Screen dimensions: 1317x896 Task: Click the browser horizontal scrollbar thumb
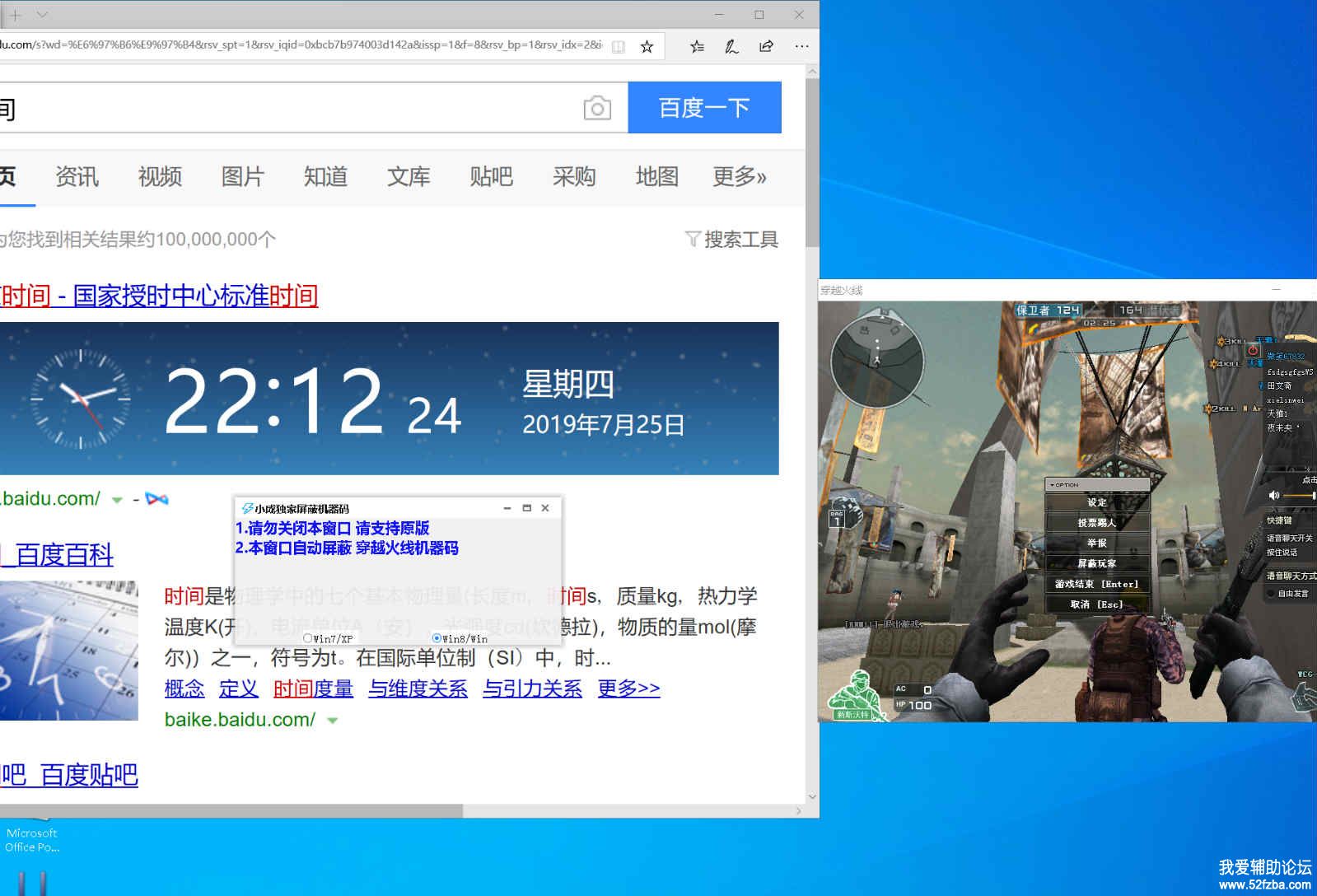[231, 811]
